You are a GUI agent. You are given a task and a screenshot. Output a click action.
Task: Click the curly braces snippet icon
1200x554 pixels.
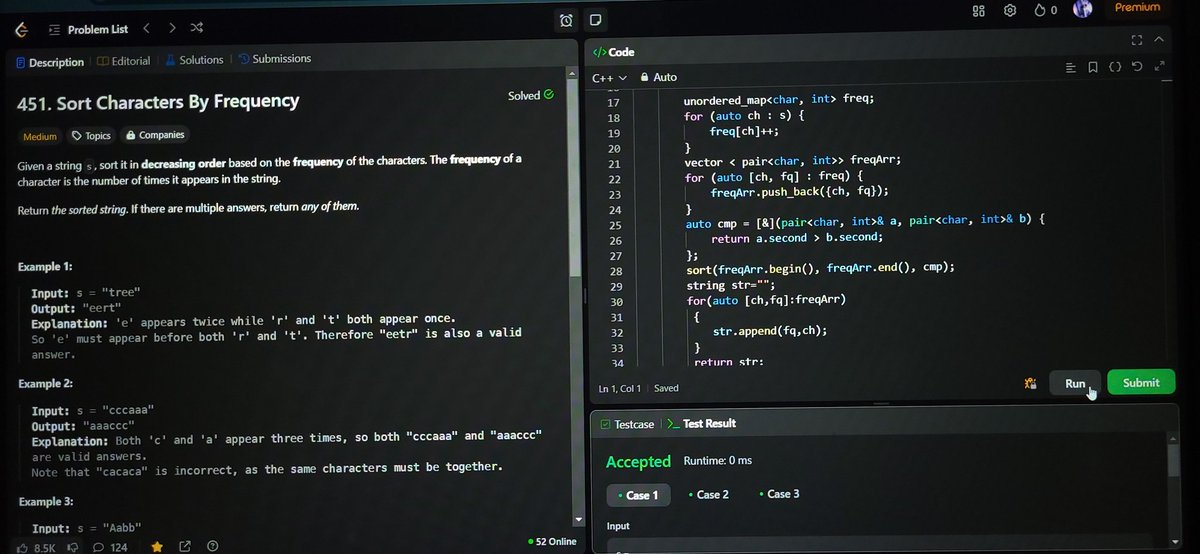[x=1115, y=67]
